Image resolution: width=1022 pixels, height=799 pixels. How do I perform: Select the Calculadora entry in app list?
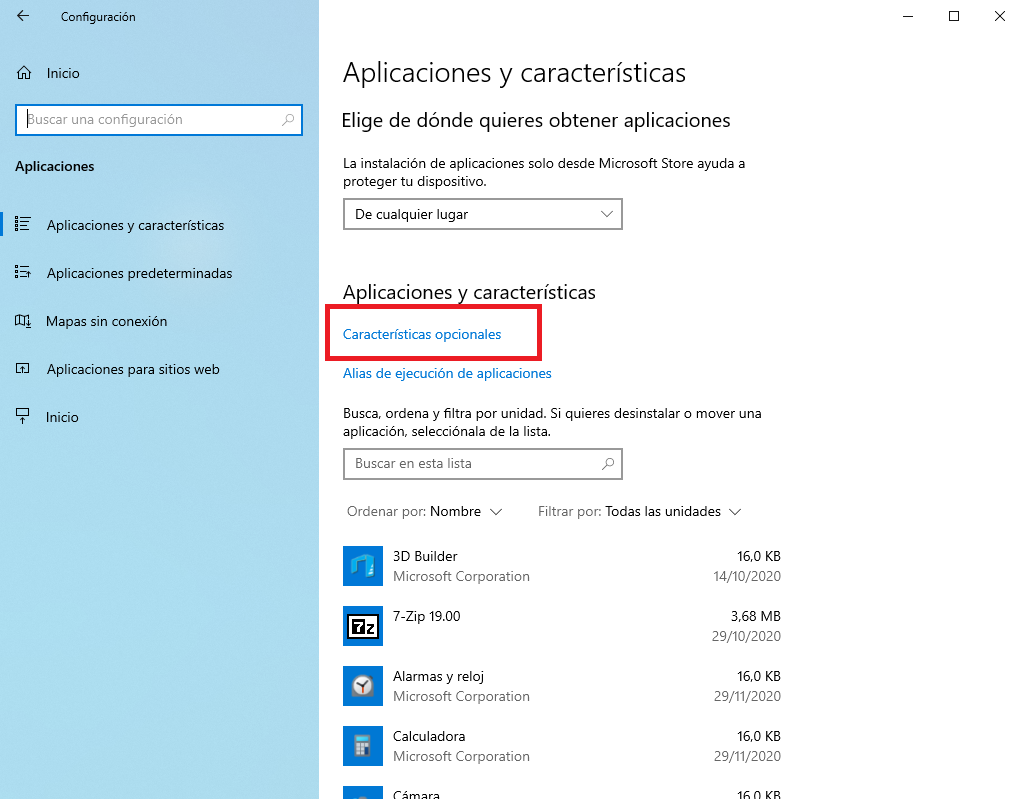point(560,746)
